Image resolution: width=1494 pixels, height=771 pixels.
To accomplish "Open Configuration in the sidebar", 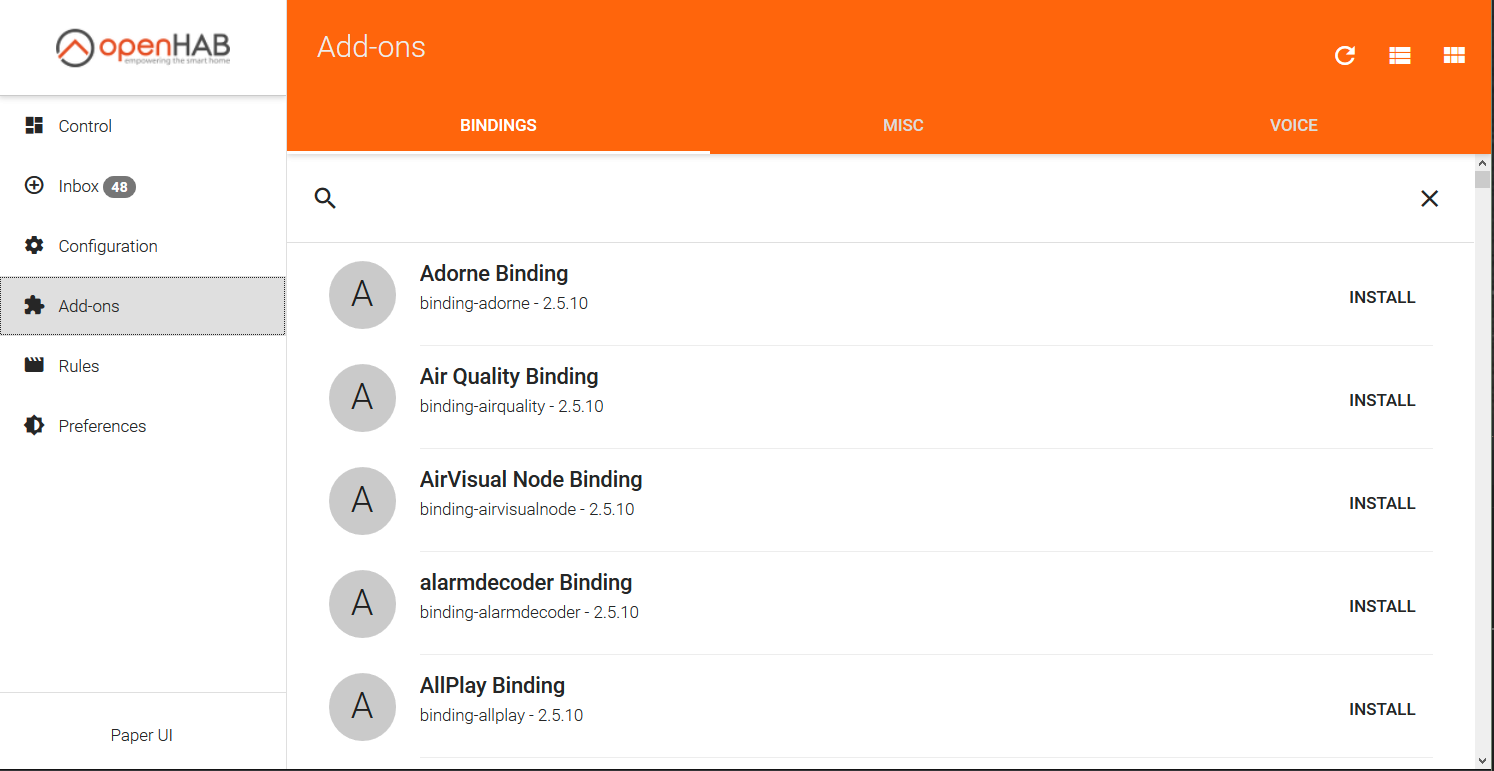I will pyautogui.click(x=143, y=246).
